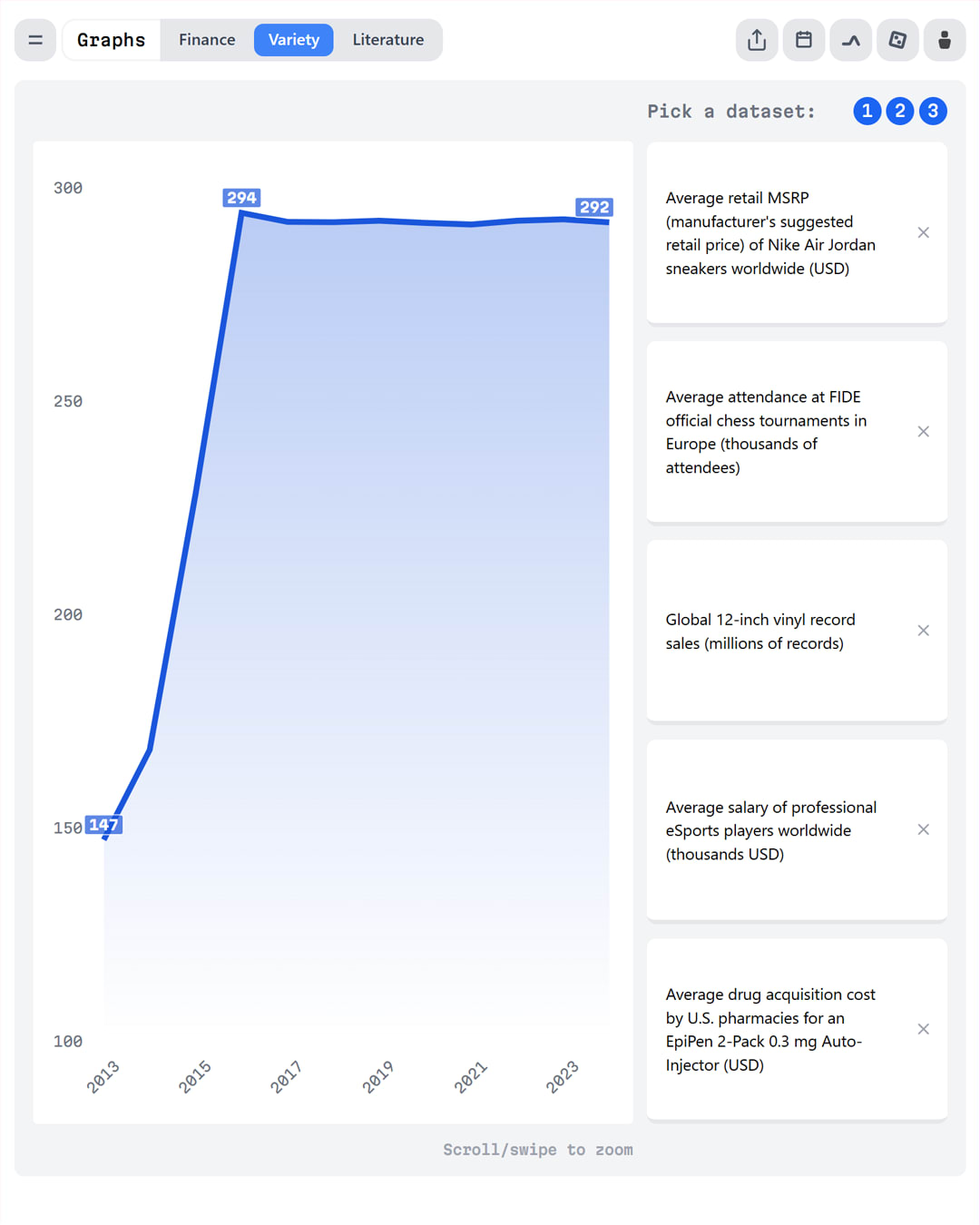
Task: Dismiss the EpiPen acquisition cost dataset
Action: (923, 1029)
